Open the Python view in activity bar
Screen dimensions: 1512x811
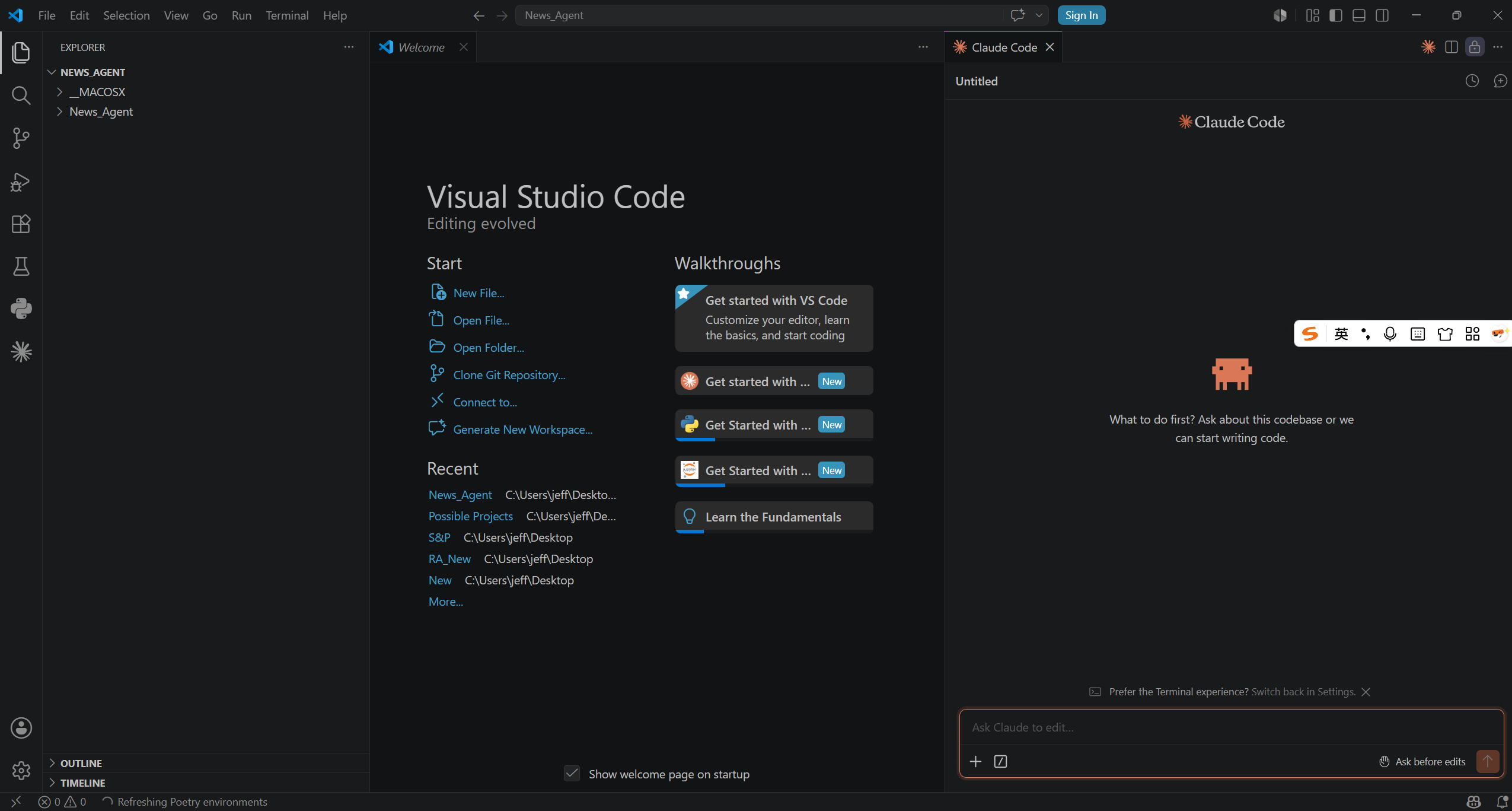21,309
